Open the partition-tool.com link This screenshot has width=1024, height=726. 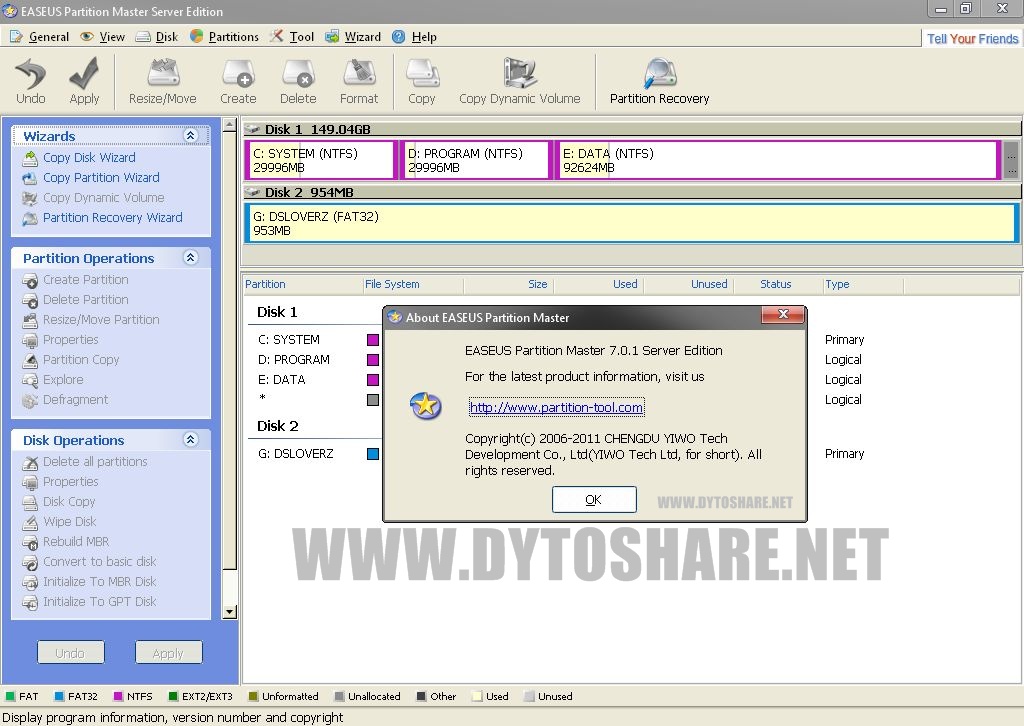tap(556, 407)
